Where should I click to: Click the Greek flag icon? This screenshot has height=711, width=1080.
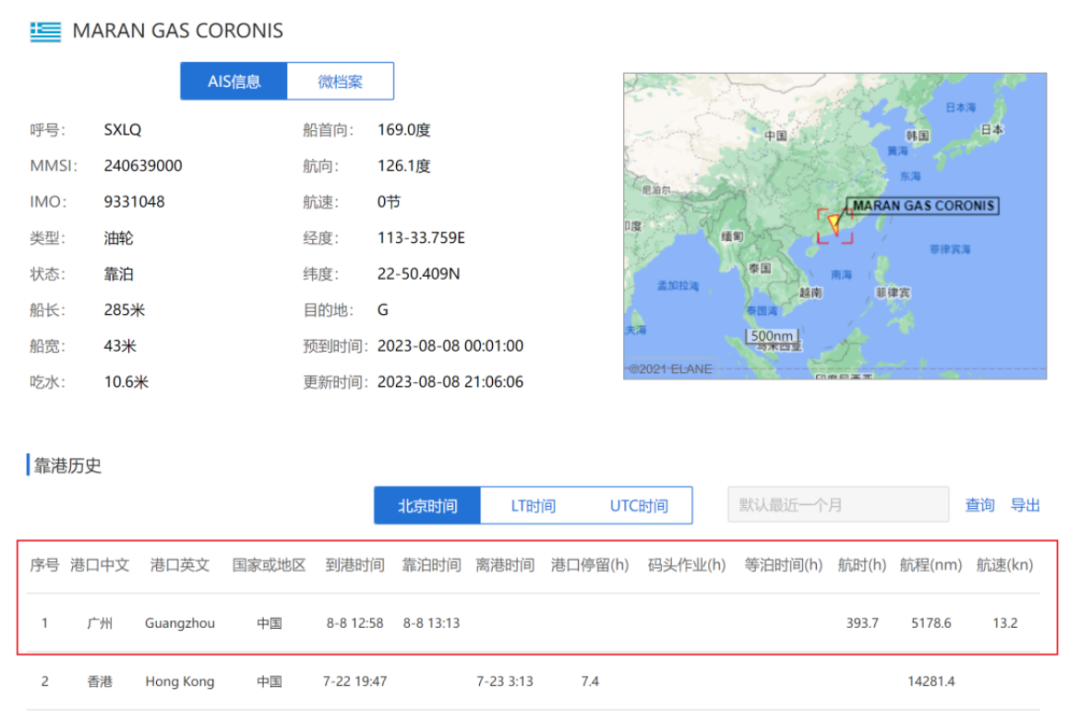45,31
